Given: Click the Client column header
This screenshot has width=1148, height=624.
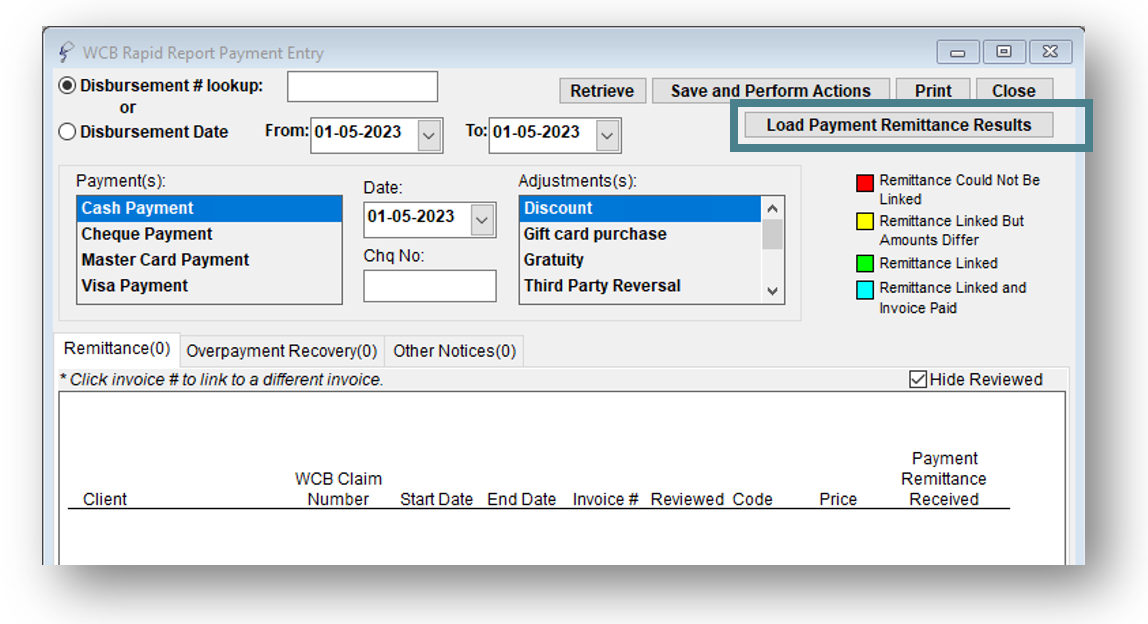Looking at the screenshot, I should [x=105, y=499].
